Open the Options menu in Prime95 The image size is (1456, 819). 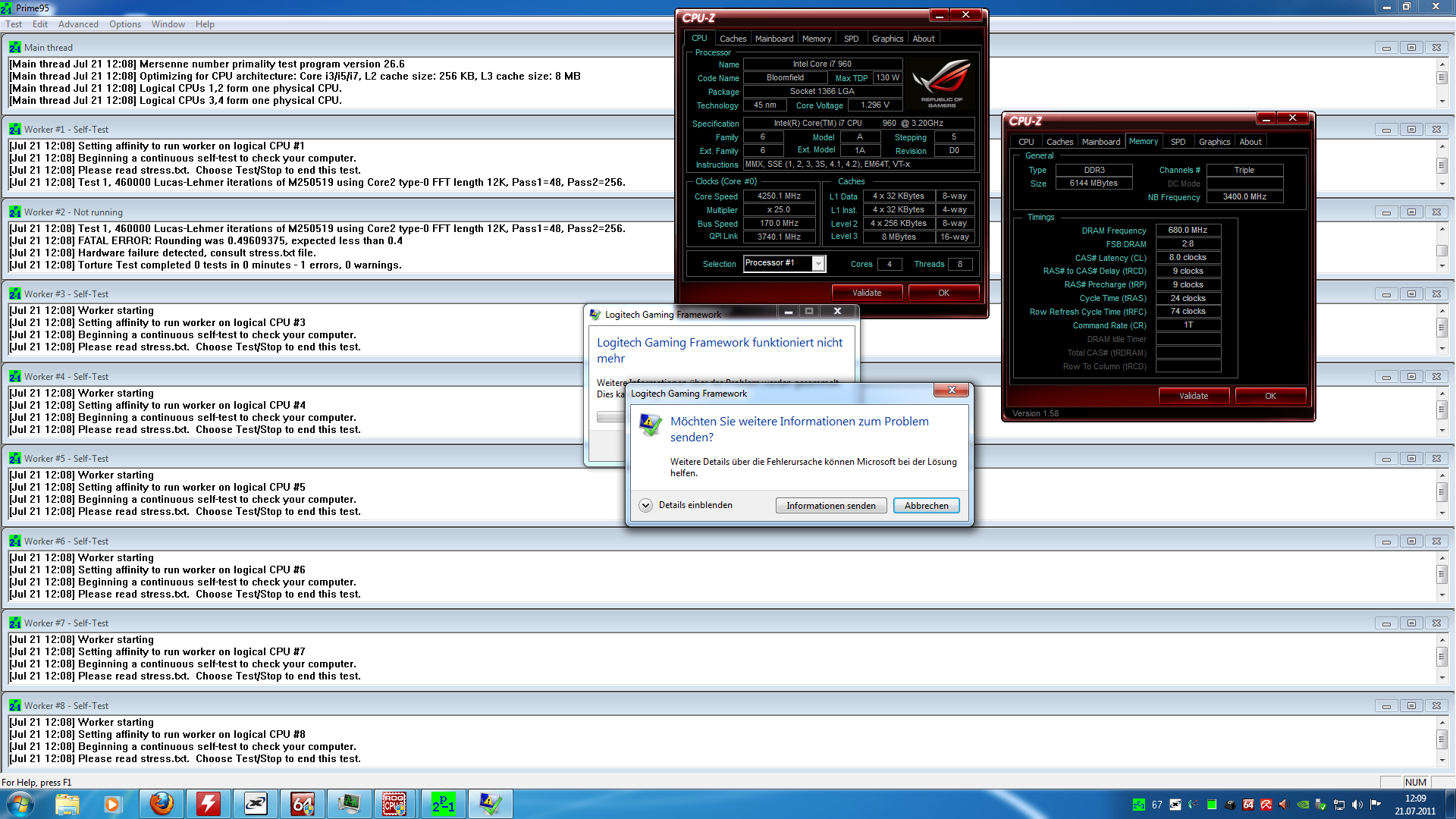(x=124, y=24)
